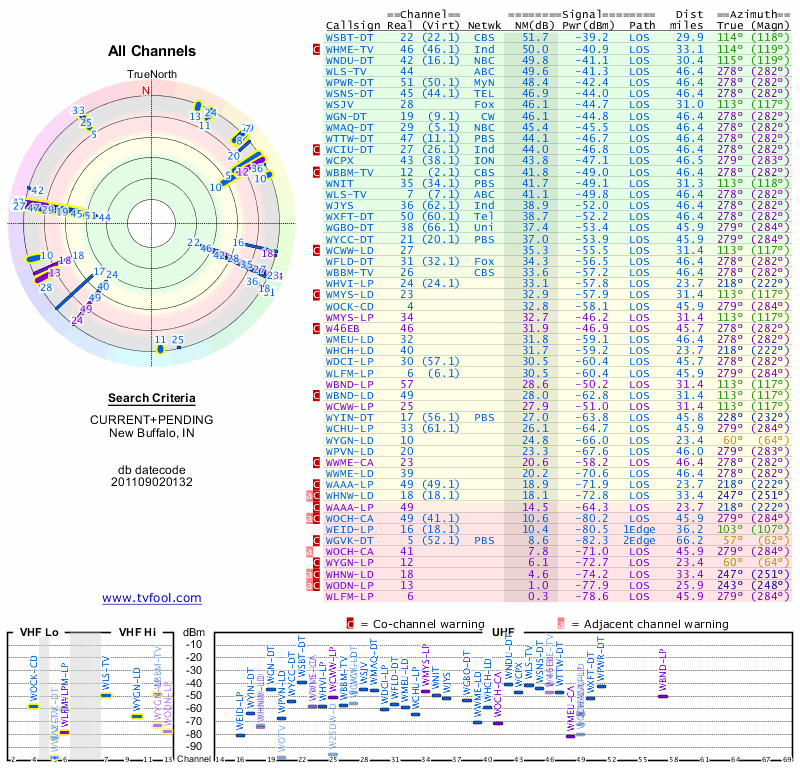The image size is (800, 768).
Task: Click the WFLD-DT callsign
Action: [349, 261]
